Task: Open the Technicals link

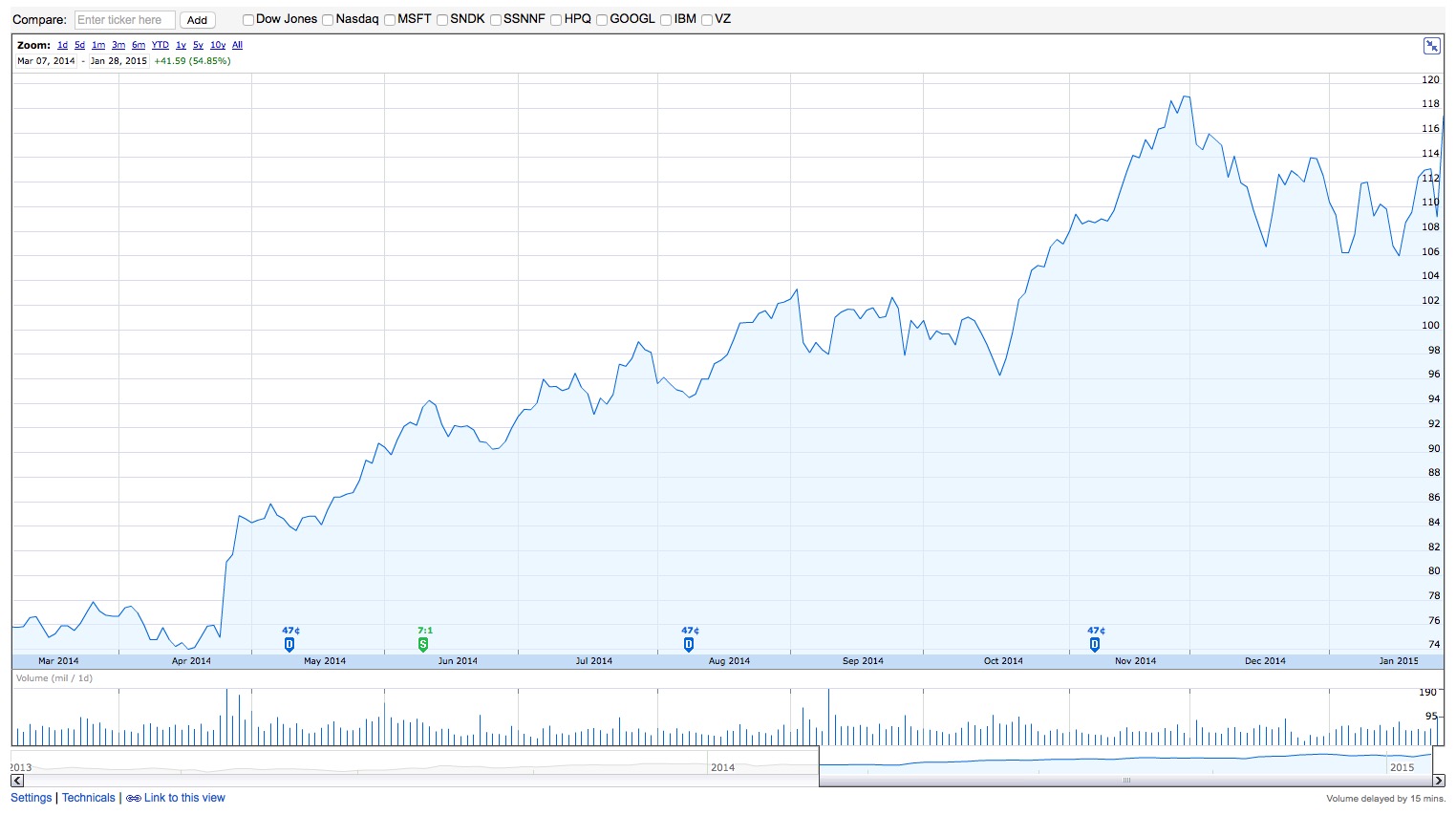Action: (89, 798)
